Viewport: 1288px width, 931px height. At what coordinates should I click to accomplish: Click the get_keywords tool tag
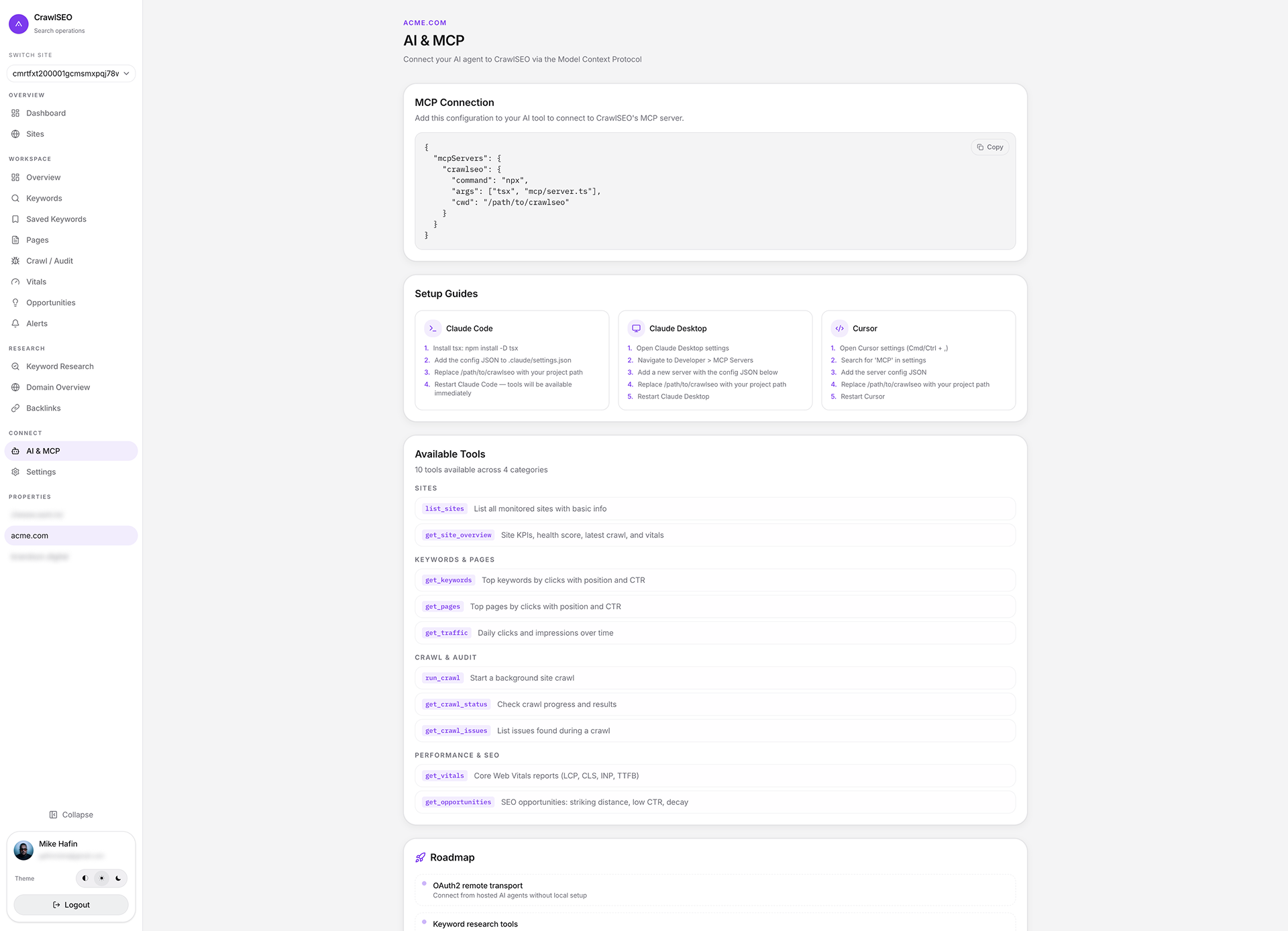448,580
